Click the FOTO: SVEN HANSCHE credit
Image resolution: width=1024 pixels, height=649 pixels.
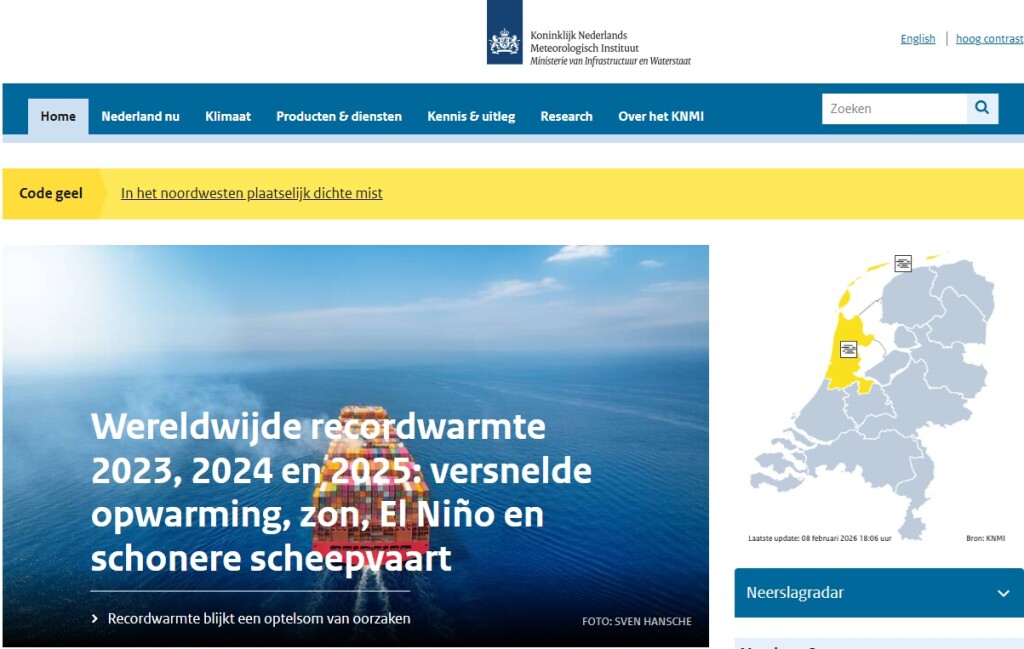637,622
